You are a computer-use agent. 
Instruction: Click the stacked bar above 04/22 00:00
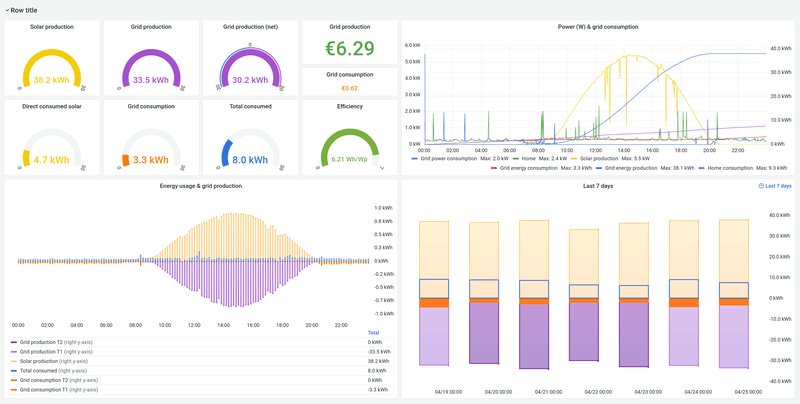tap(584, 295)
